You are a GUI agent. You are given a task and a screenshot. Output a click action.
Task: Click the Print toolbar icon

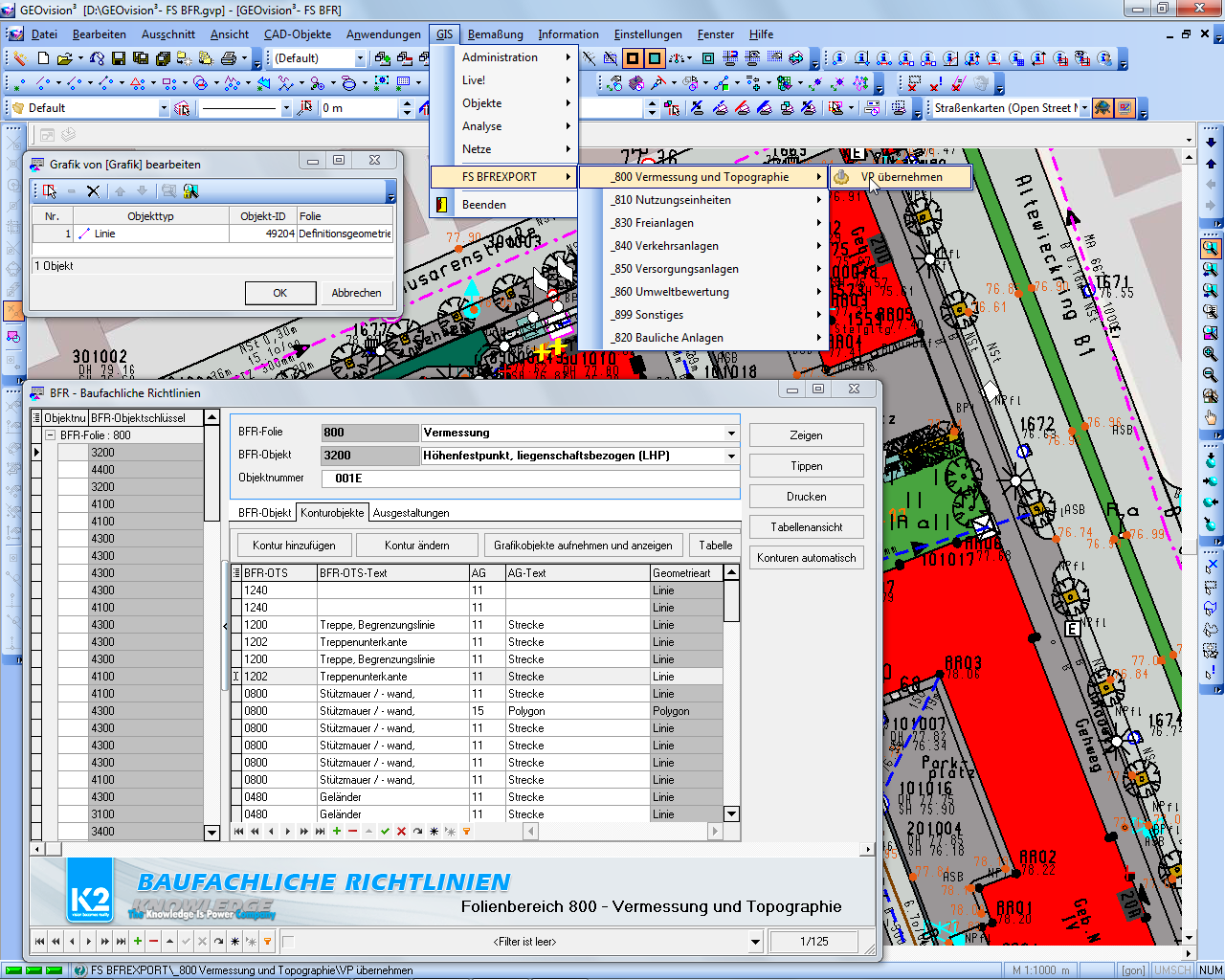tap(229, 58)
